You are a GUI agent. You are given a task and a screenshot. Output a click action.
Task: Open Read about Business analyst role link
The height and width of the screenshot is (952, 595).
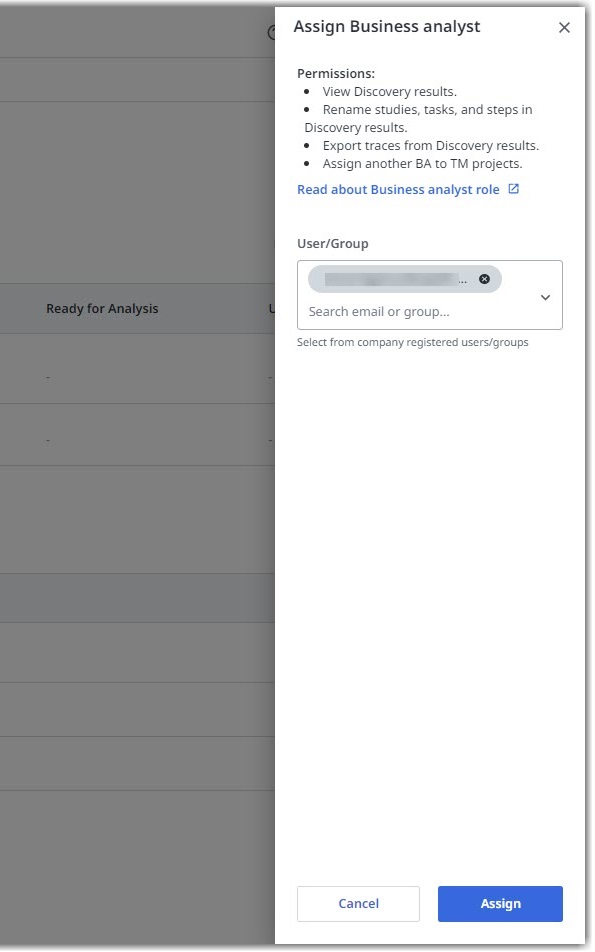coord(398,189)
